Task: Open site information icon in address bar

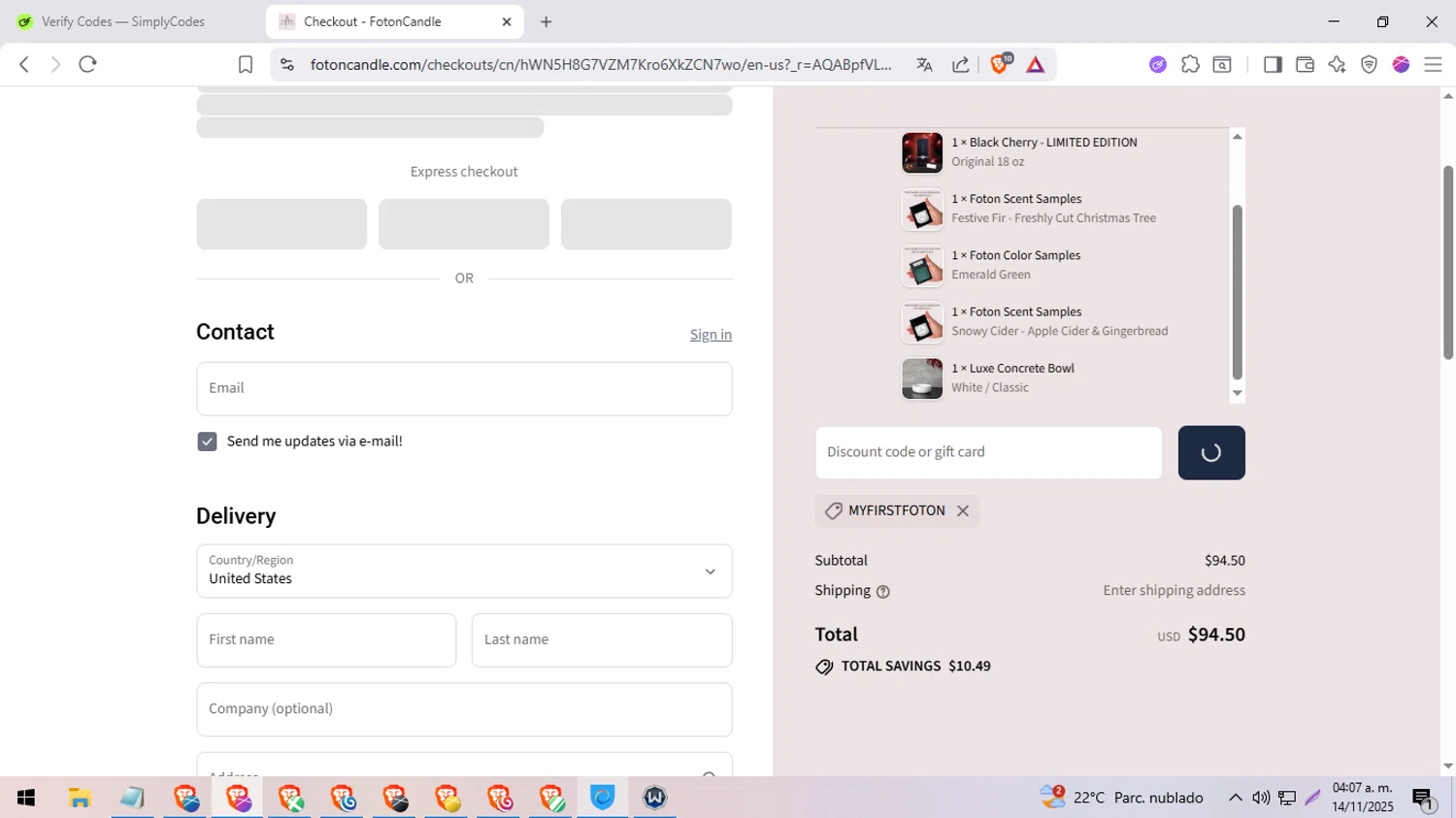Action: (x=286, y=64)
